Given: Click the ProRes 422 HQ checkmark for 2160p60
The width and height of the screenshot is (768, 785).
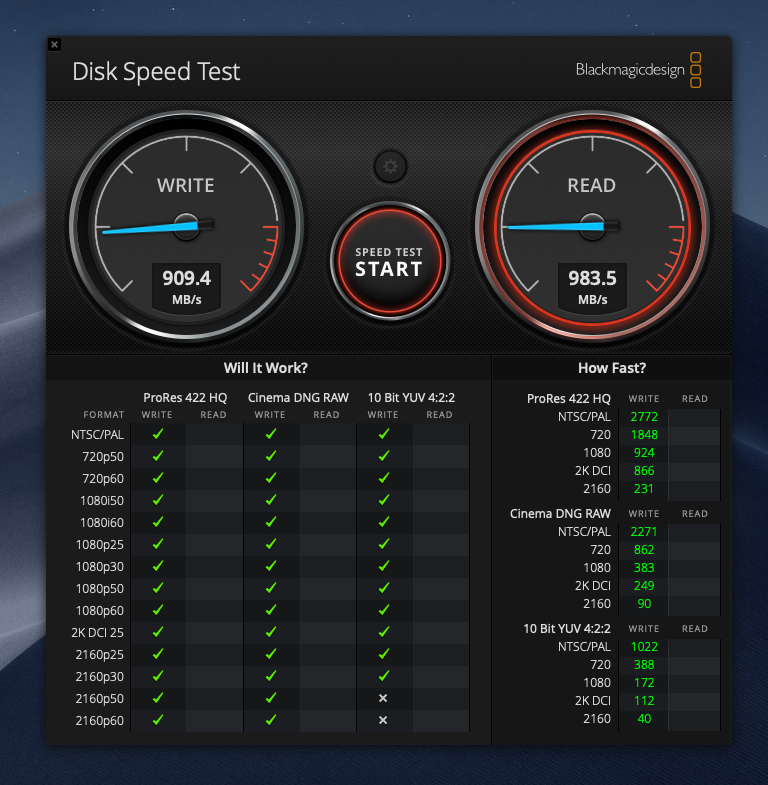Looking at the screenshot, I should [x=158, y=719].
